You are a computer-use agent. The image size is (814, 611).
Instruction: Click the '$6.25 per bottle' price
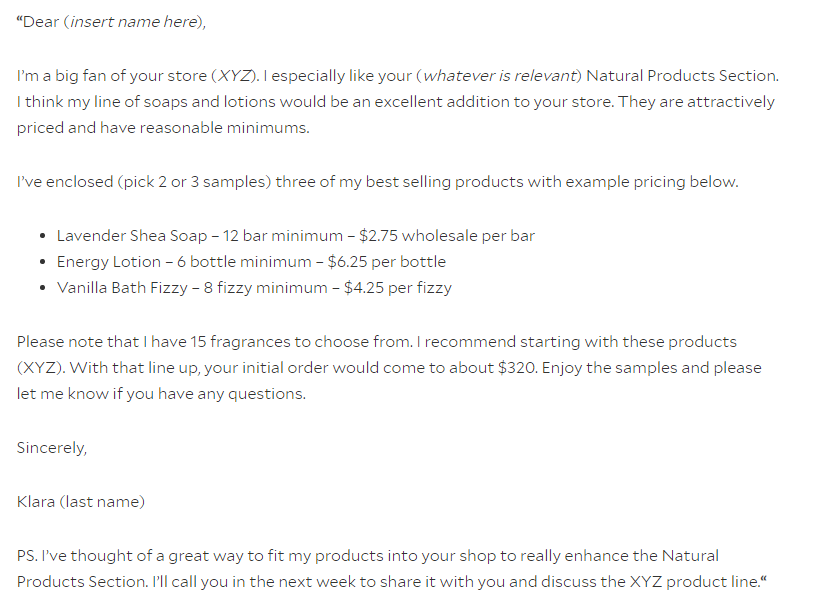(387, 262)
